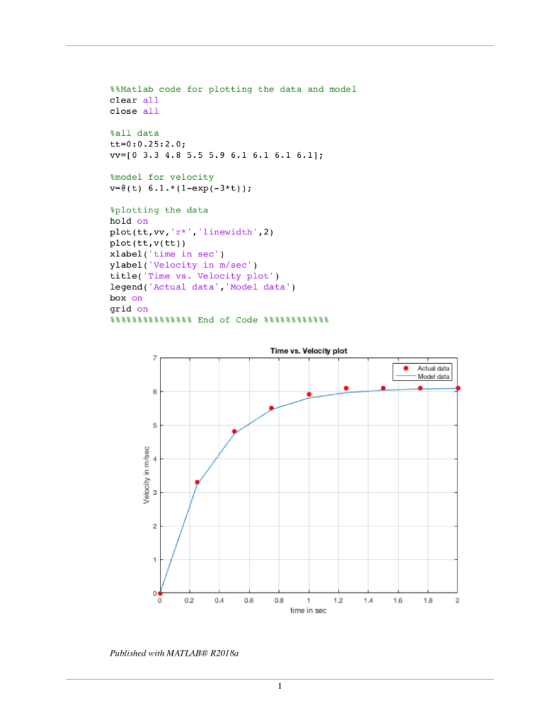Screen dimensions: 560x725
Task: Select the line 'tt=0:0.25:2.0;'
Action: click(148, 144)
